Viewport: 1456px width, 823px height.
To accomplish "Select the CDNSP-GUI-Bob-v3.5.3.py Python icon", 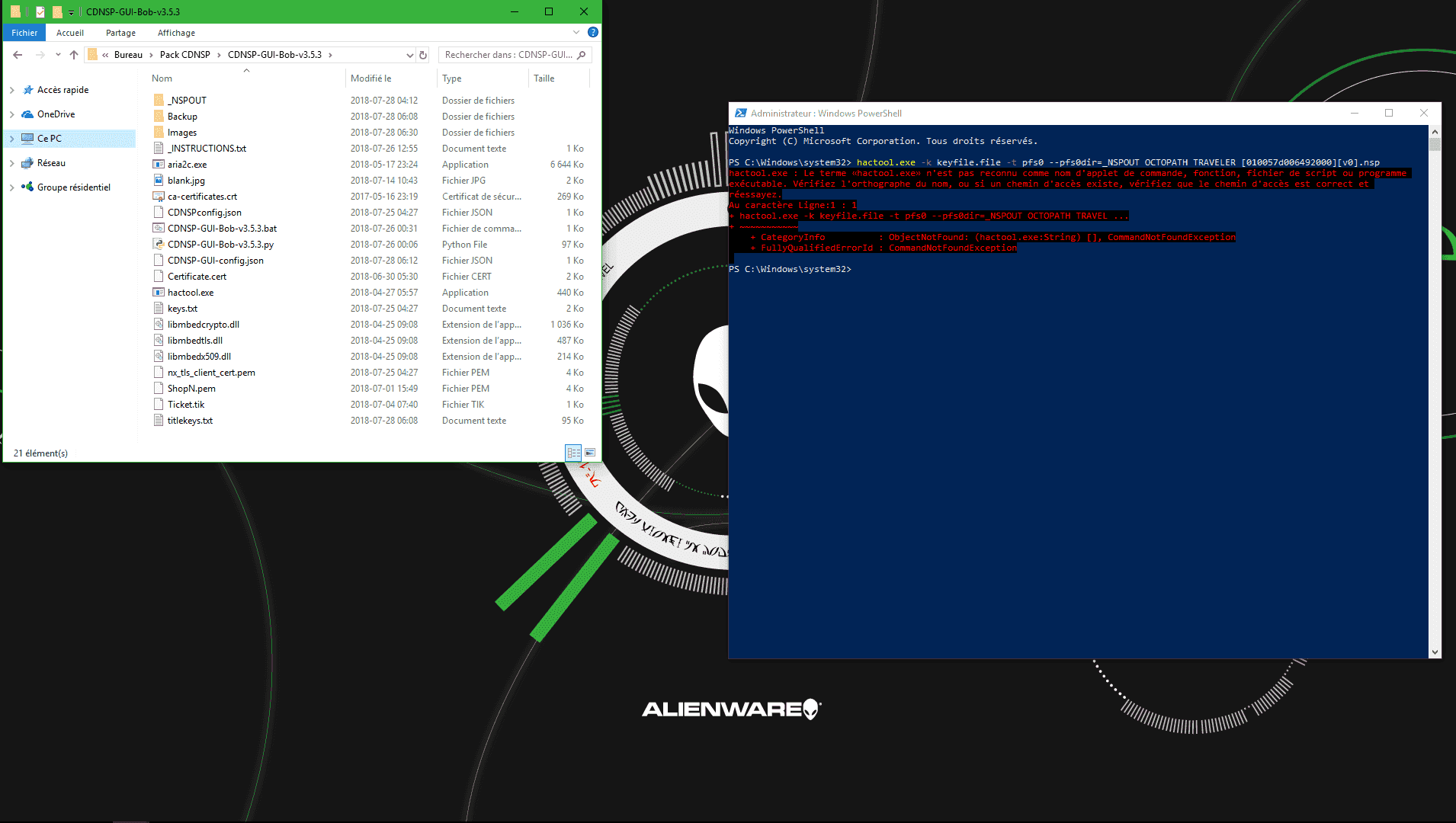I will click(159, 244).
